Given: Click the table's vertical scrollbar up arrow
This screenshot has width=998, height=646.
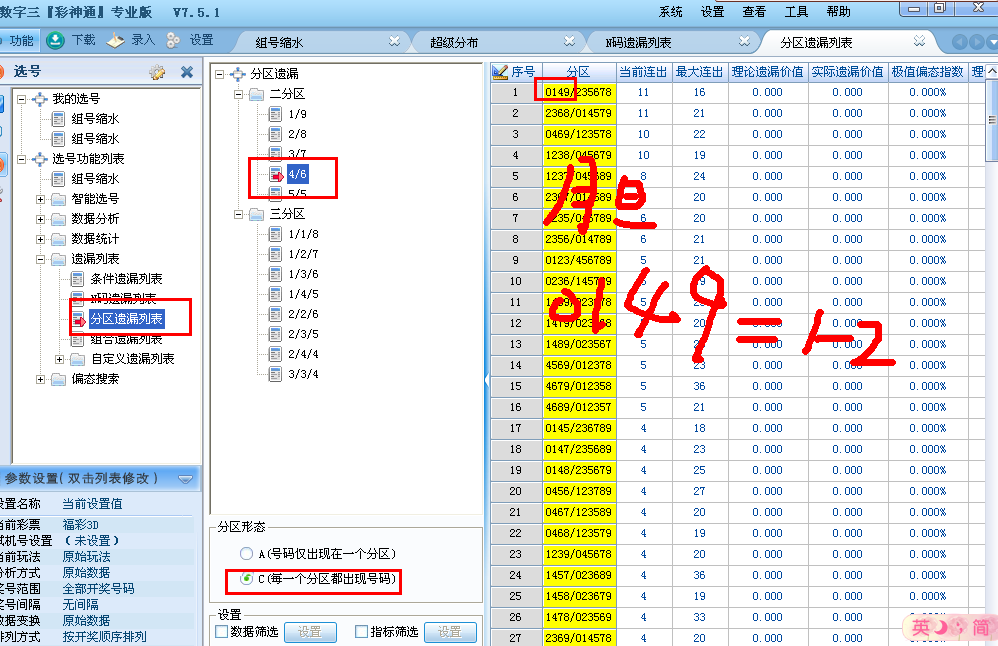Looking at the screenshot, I should (991, 72).
